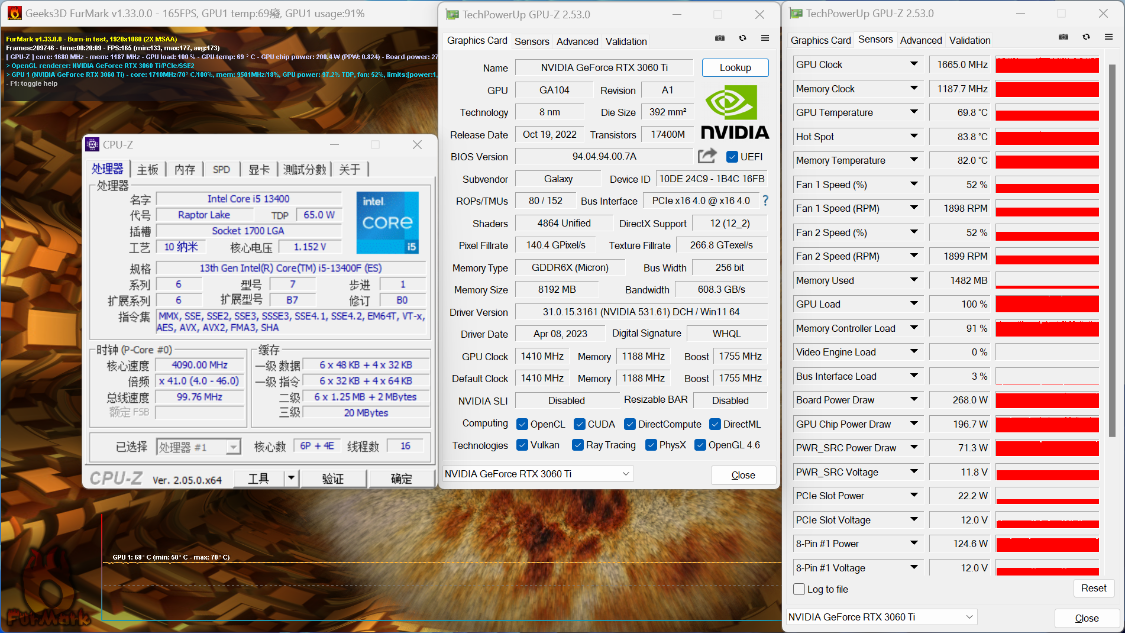Toggle the DirectCompute checkbox
This screenshot has height=633, width=1125.
[630, 424]
